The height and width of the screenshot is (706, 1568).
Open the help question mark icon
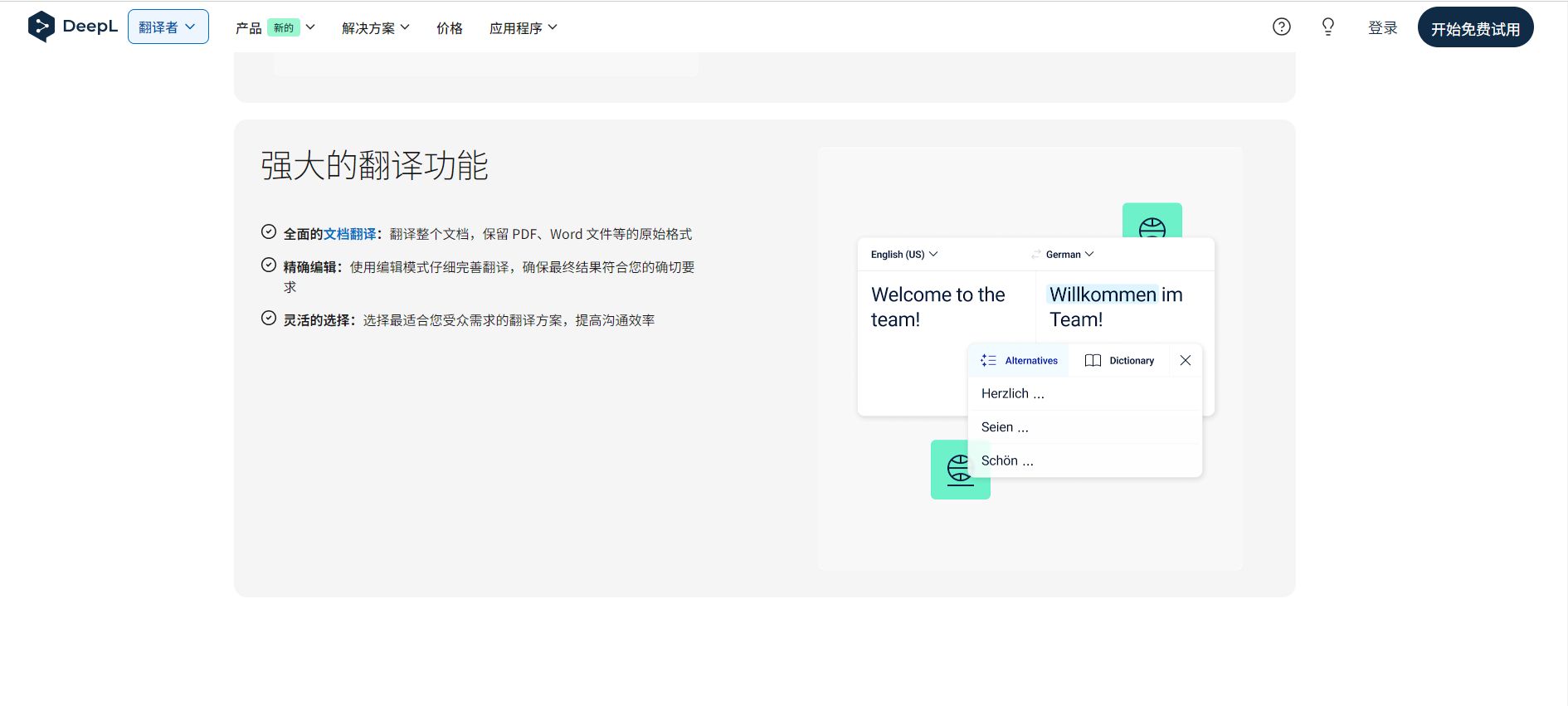point(1281,27)
